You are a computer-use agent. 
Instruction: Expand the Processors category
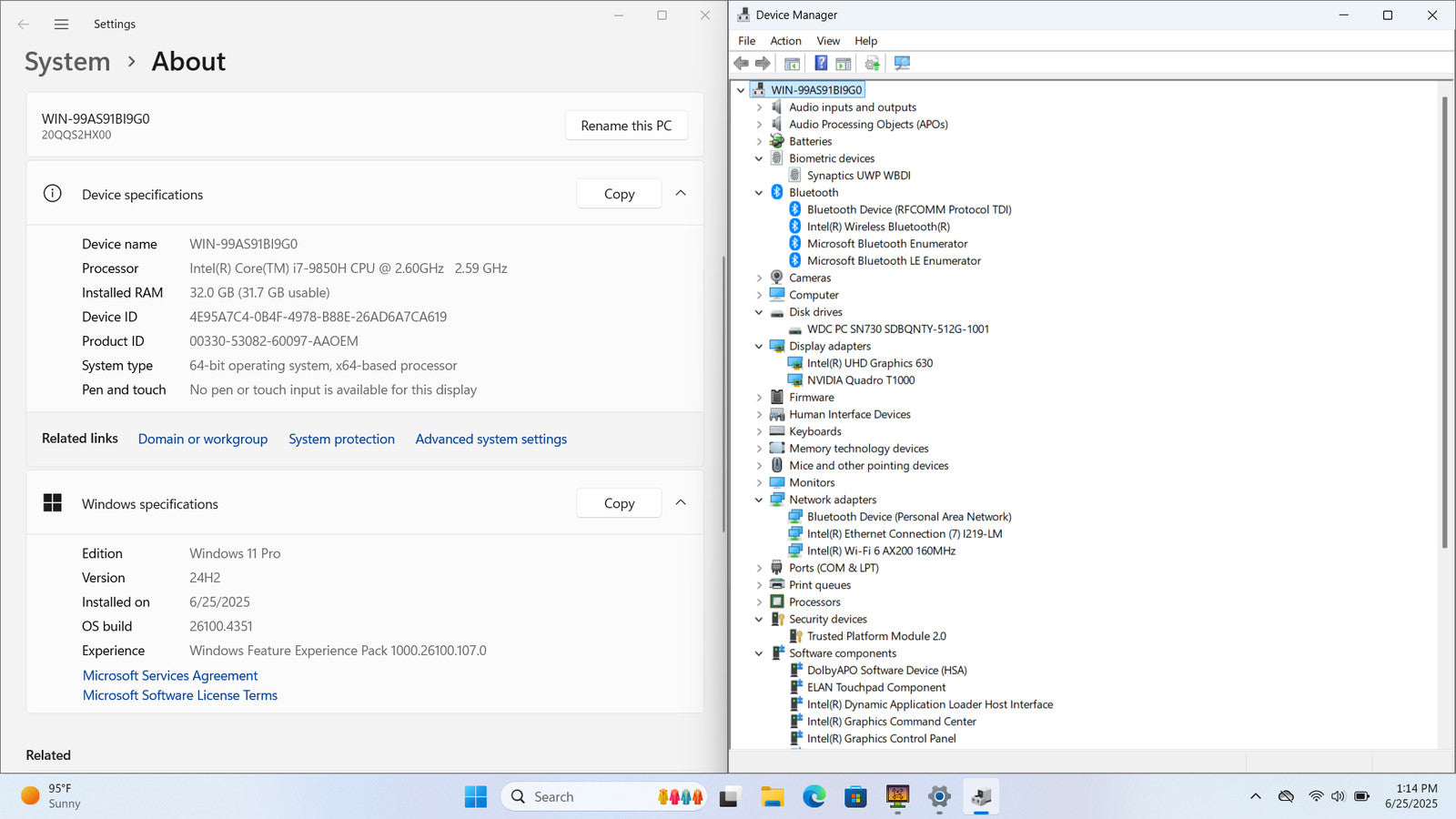[x=759, y=602]
